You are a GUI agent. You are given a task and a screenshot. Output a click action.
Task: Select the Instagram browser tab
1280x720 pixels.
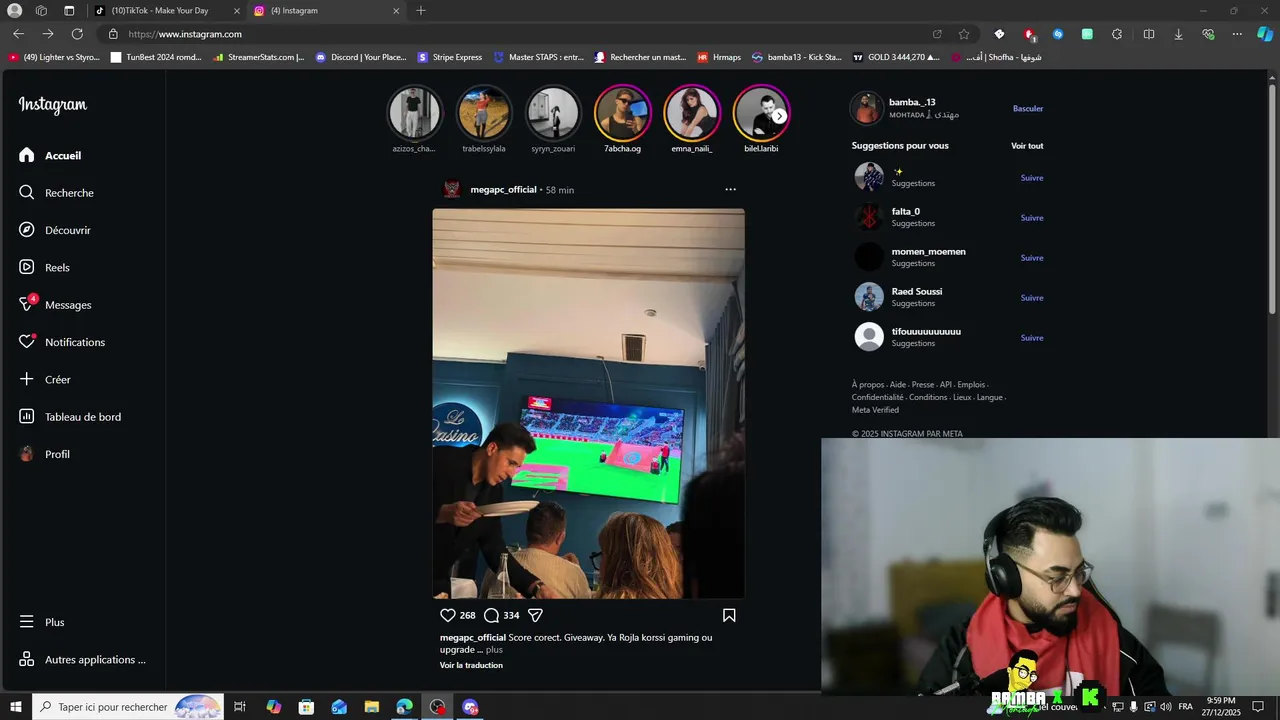coord(326,11)
